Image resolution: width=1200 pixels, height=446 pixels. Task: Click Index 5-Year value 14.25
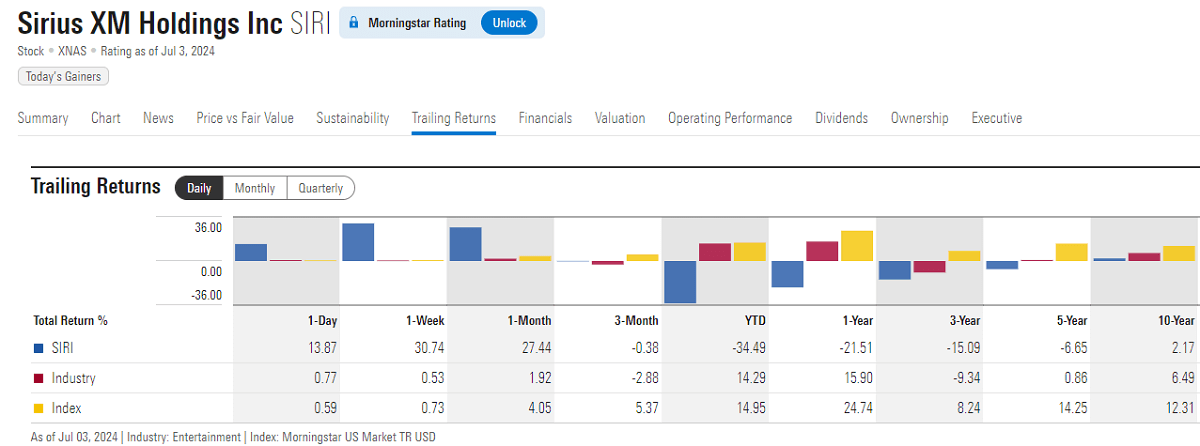tap(1073, 408)
